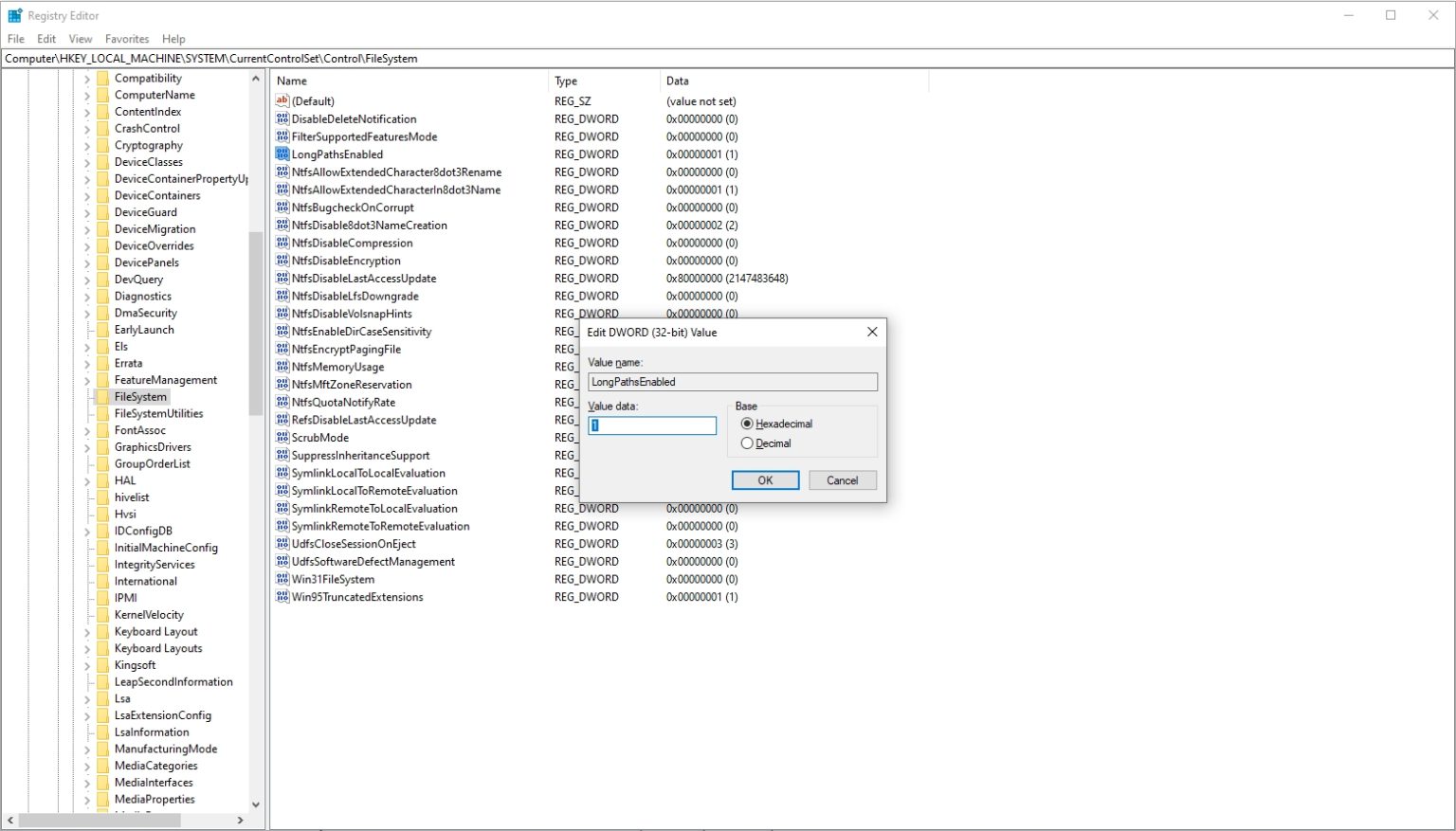
Task: Click the Registry Editor icon in the title bar
Action: pyautogui.click(x=13, y=14)
